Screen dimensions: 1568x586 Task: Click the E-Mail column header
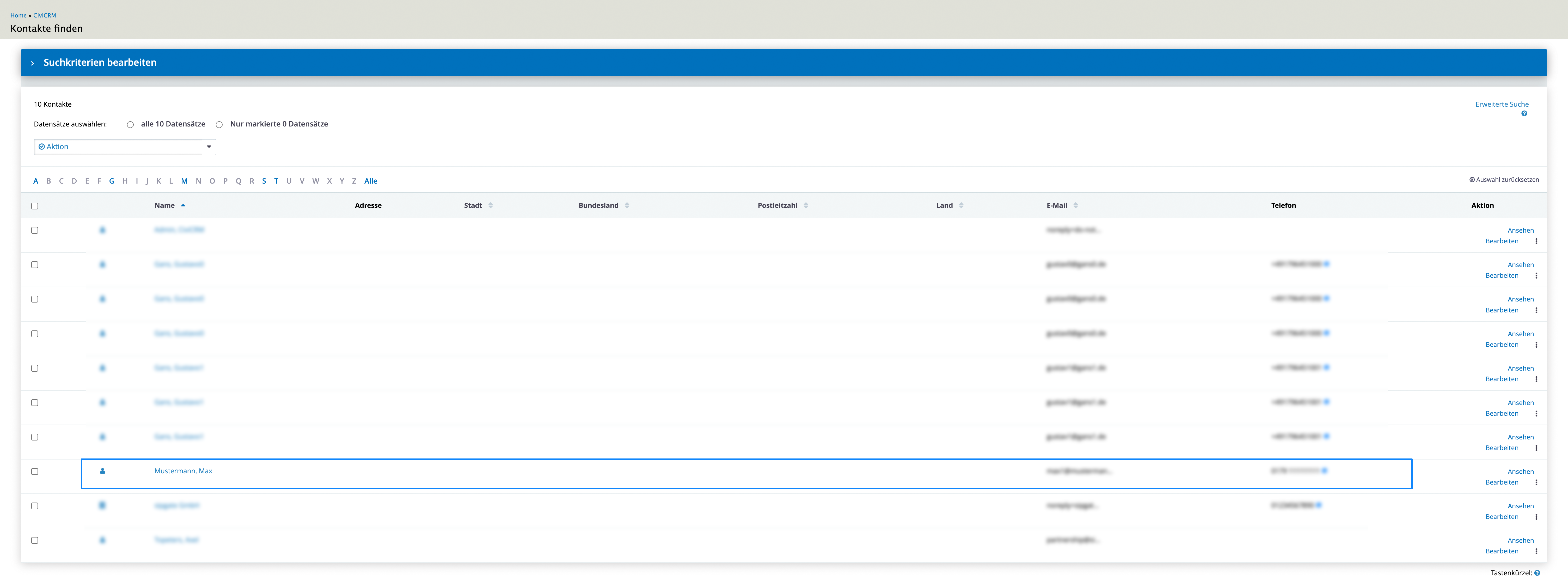[1057, 205]
